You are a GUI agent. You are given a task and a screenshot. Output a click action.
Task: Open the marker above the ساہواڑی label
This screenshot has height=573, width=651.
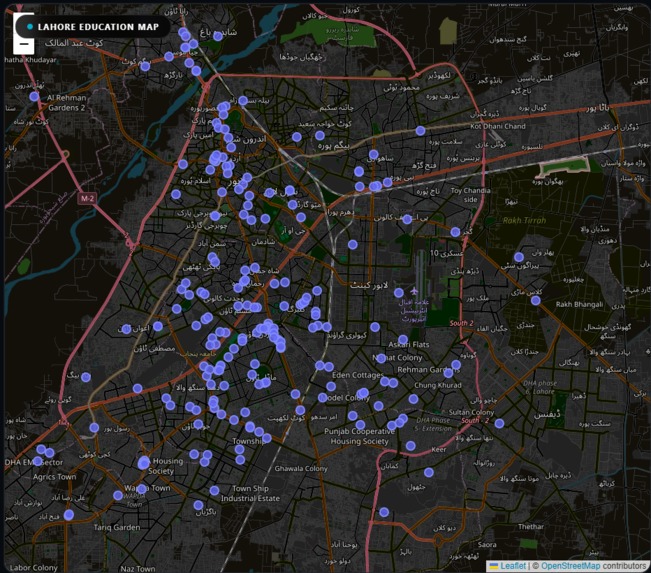373,154
